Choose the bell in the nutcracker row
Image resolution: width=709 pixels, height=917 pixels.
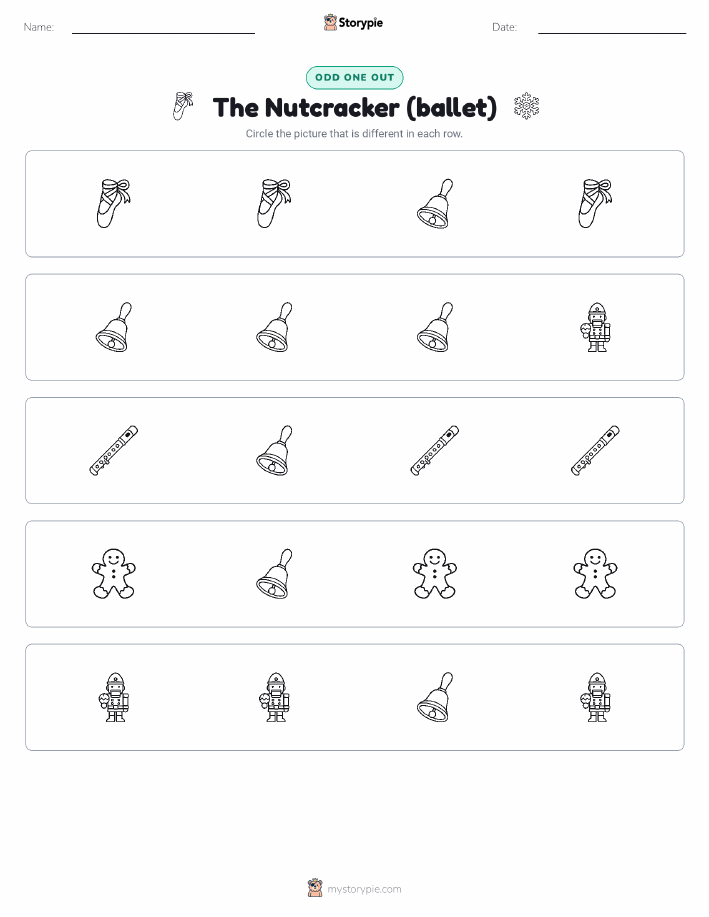[435, 697]
